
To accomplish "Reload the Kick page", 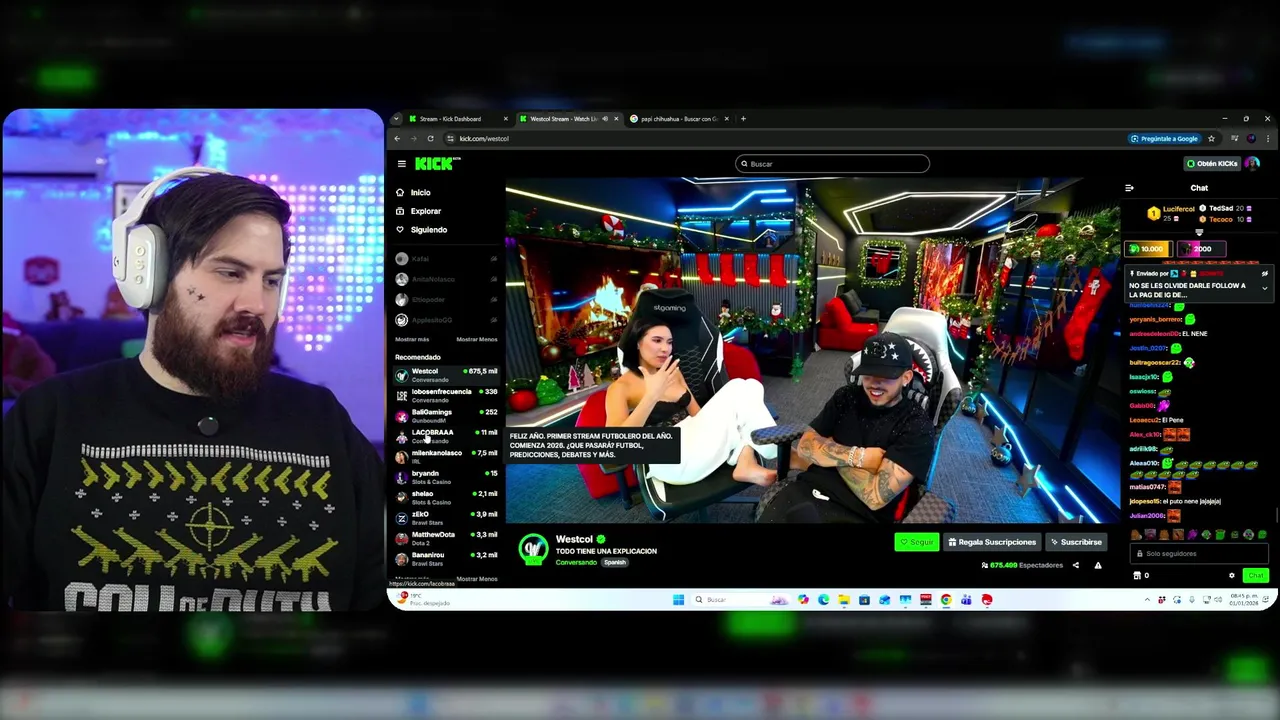I will click(431, 139).
